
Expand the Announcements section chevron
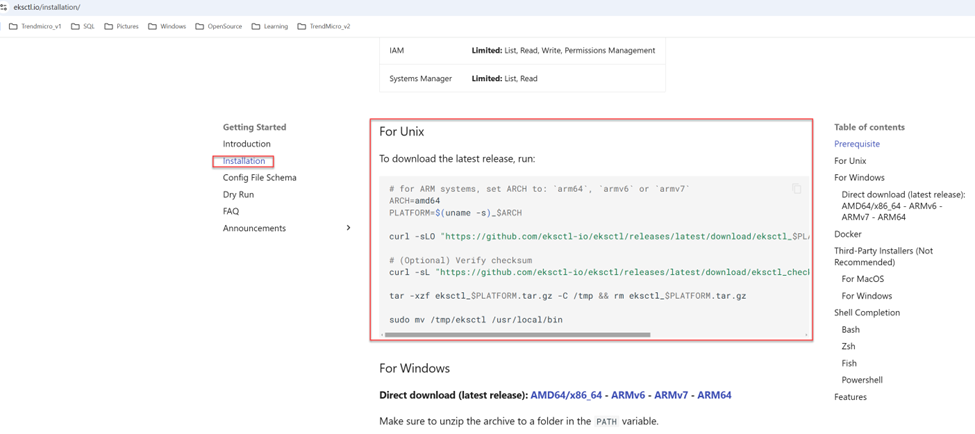[348, 228]
